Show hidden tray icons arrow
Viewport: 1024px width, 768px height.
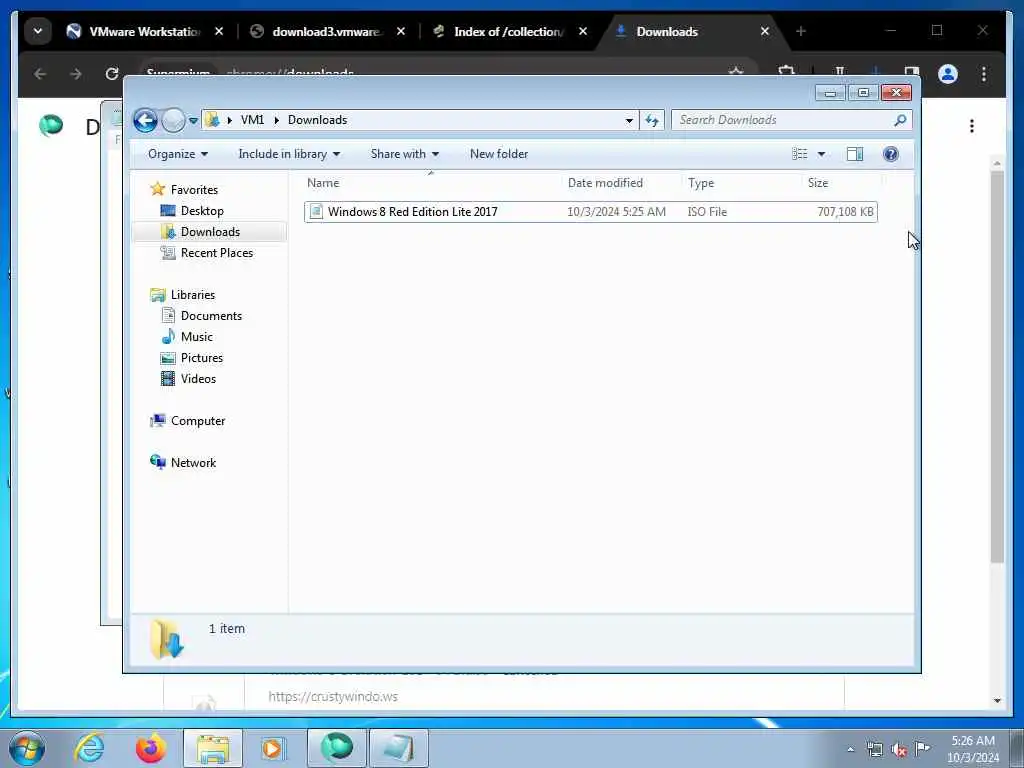point(850,750)
